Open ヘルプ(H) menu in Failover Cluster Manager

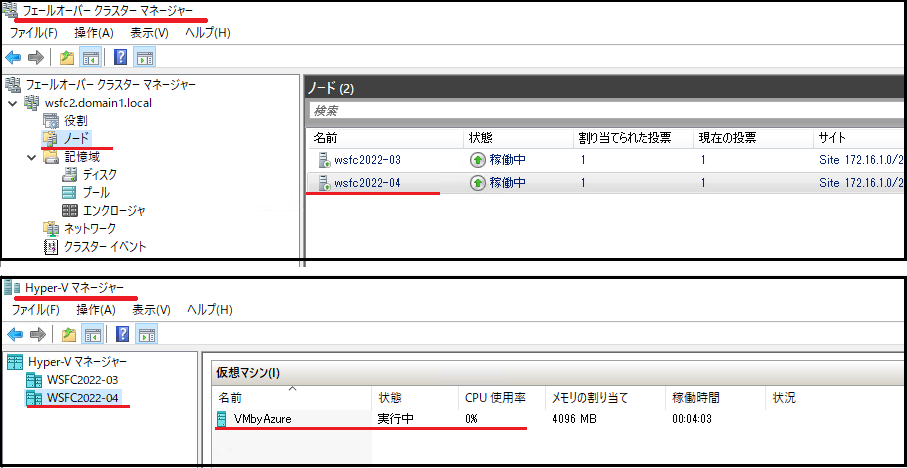pyautogui.click(x=208, y=33)
